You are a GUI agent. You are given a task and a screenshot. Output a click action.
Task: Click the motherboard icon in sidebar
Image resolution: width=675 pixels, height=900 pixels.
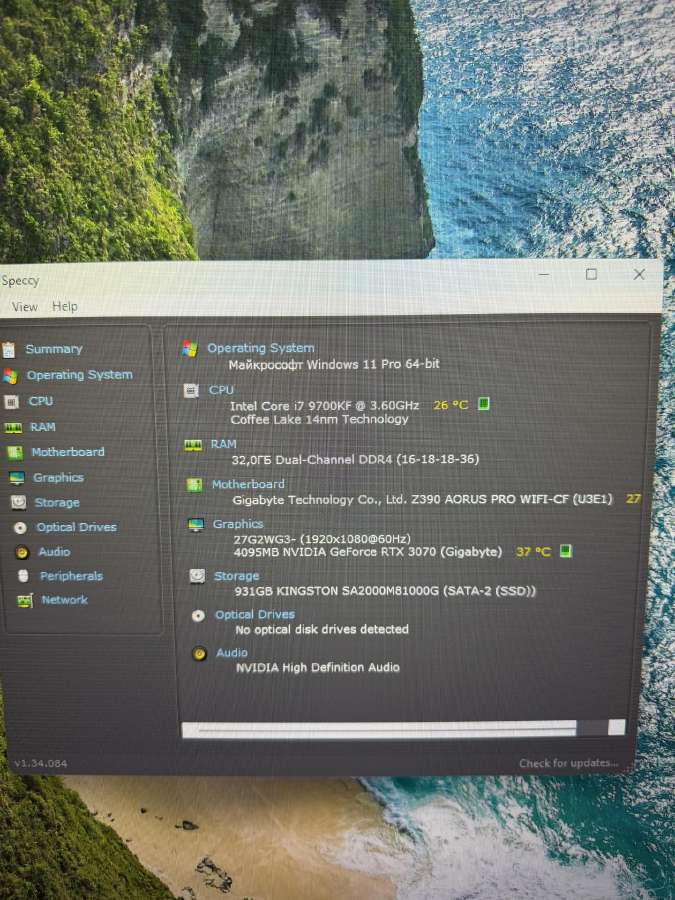[15, 453]
